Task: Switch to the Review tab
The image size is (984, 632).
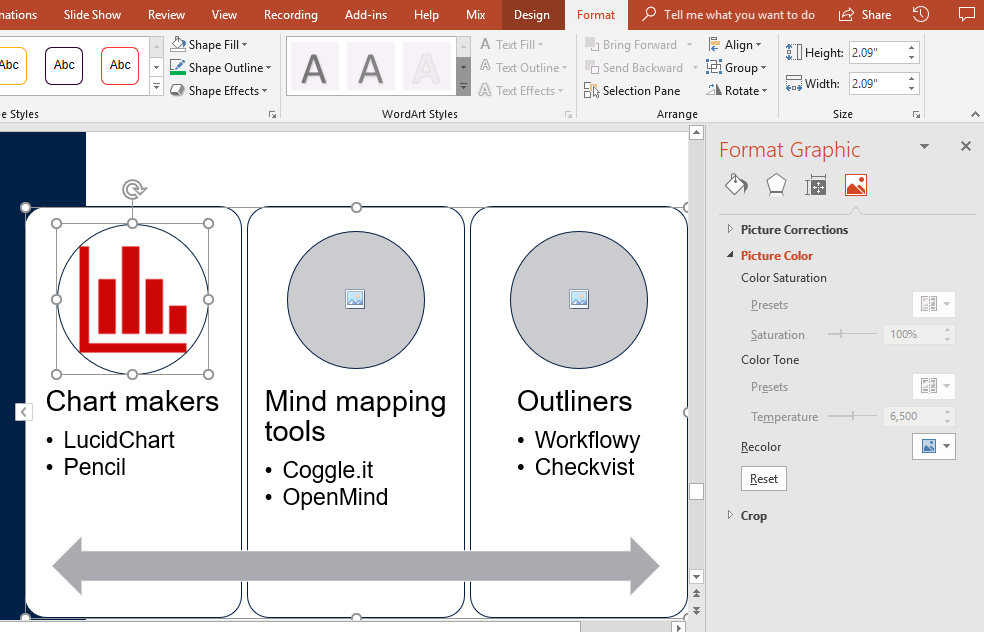Action: click(x=166, y=14)
